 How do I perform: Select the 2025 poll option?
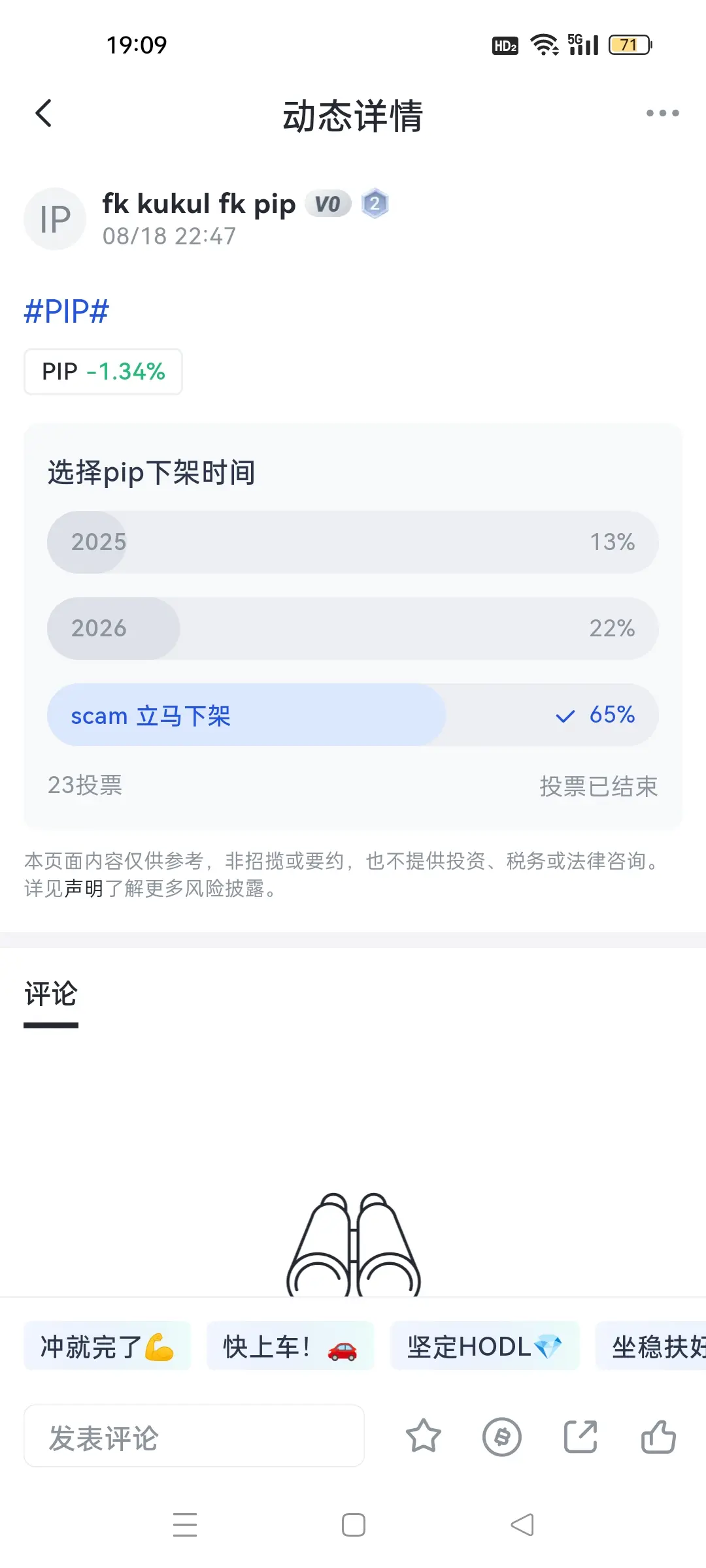352,542
